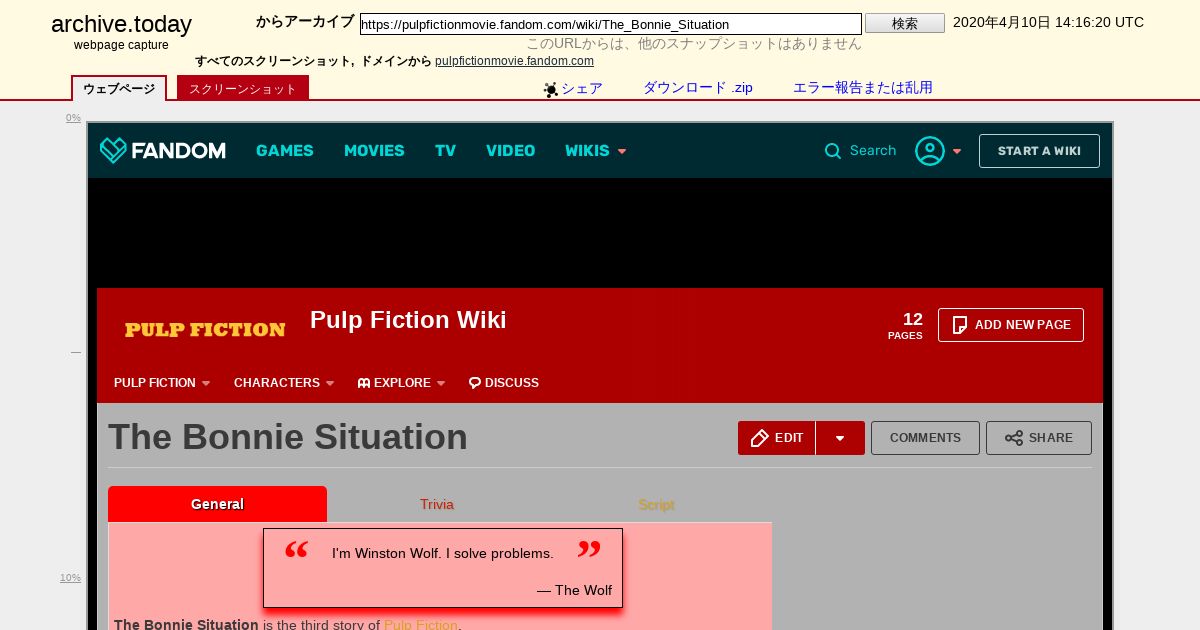Click the 0% page position marker
Image resolution: width=1200 pixels, height=630 pixels.
73,118
